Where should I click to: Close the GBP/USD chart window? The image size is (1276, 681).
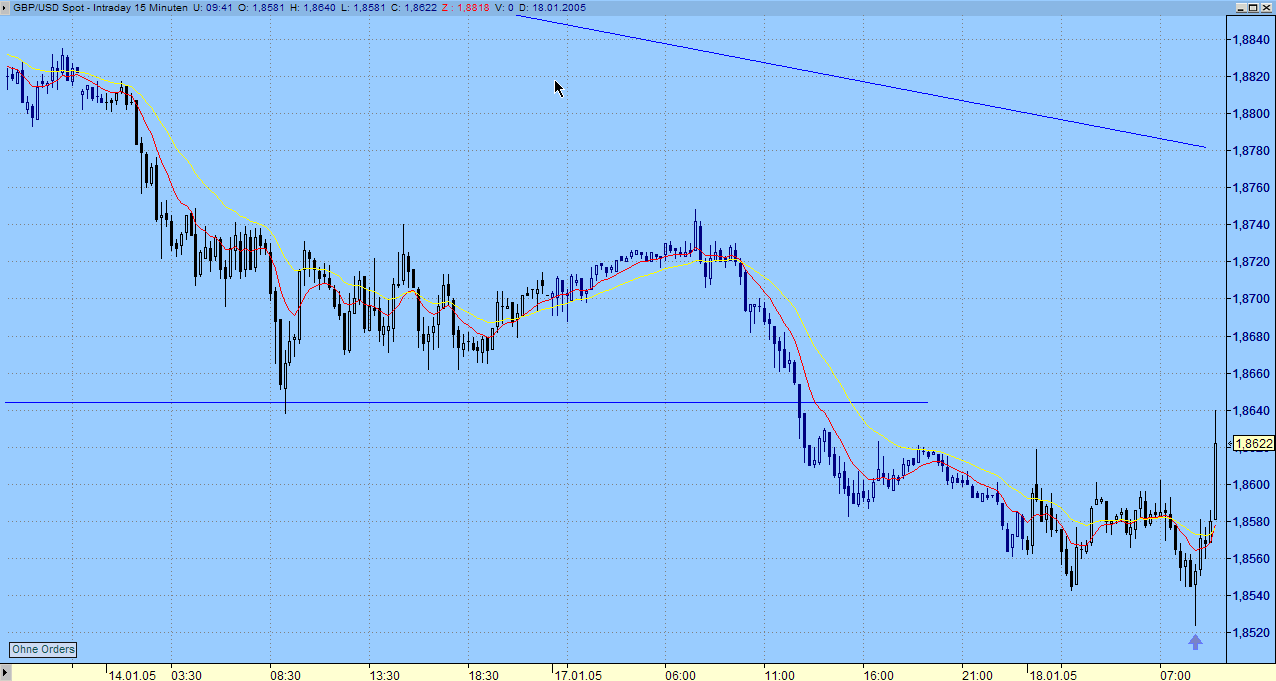(x=1267, y=7)
